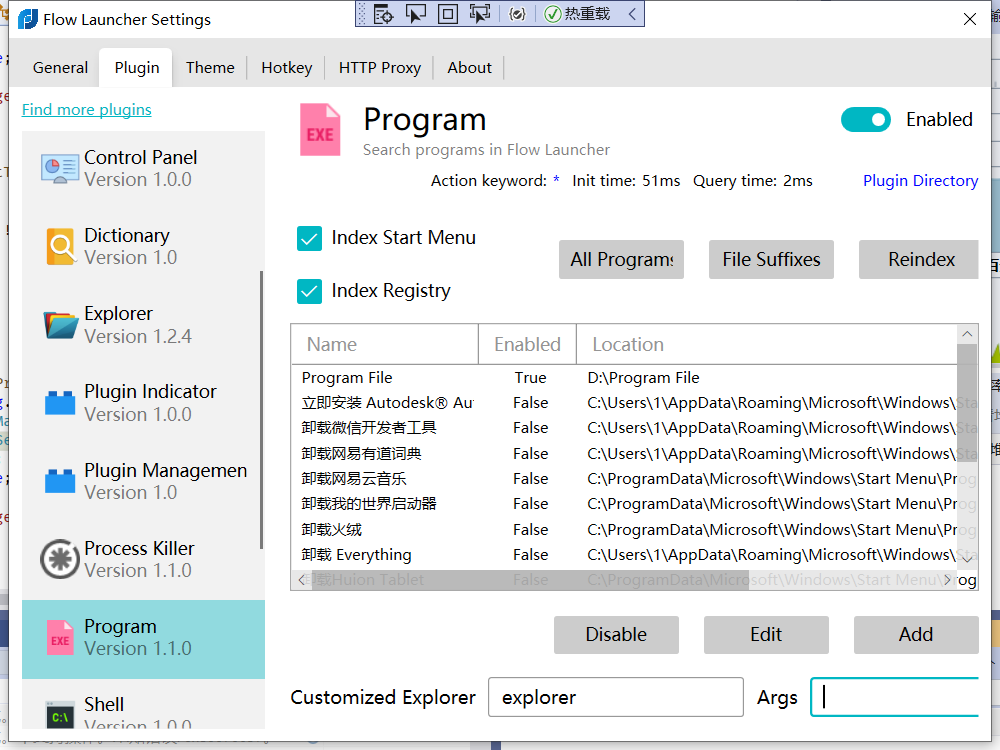
Task: Click Control Panel plugin icon
Action: (59, 169)
